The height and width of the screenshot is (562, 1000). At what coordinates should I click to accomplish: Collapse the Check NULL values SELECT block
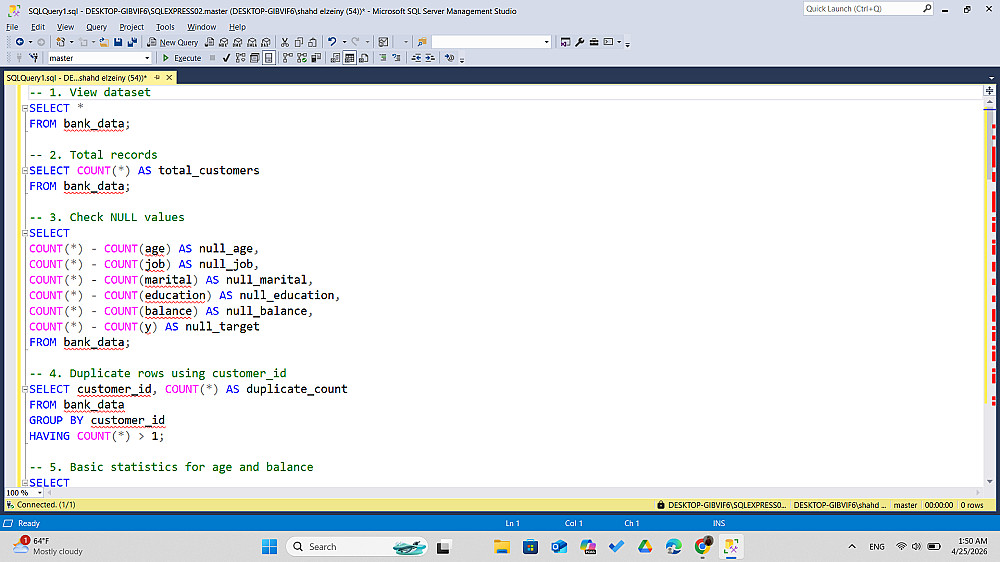pyautogui.click(x=25, y=233)
